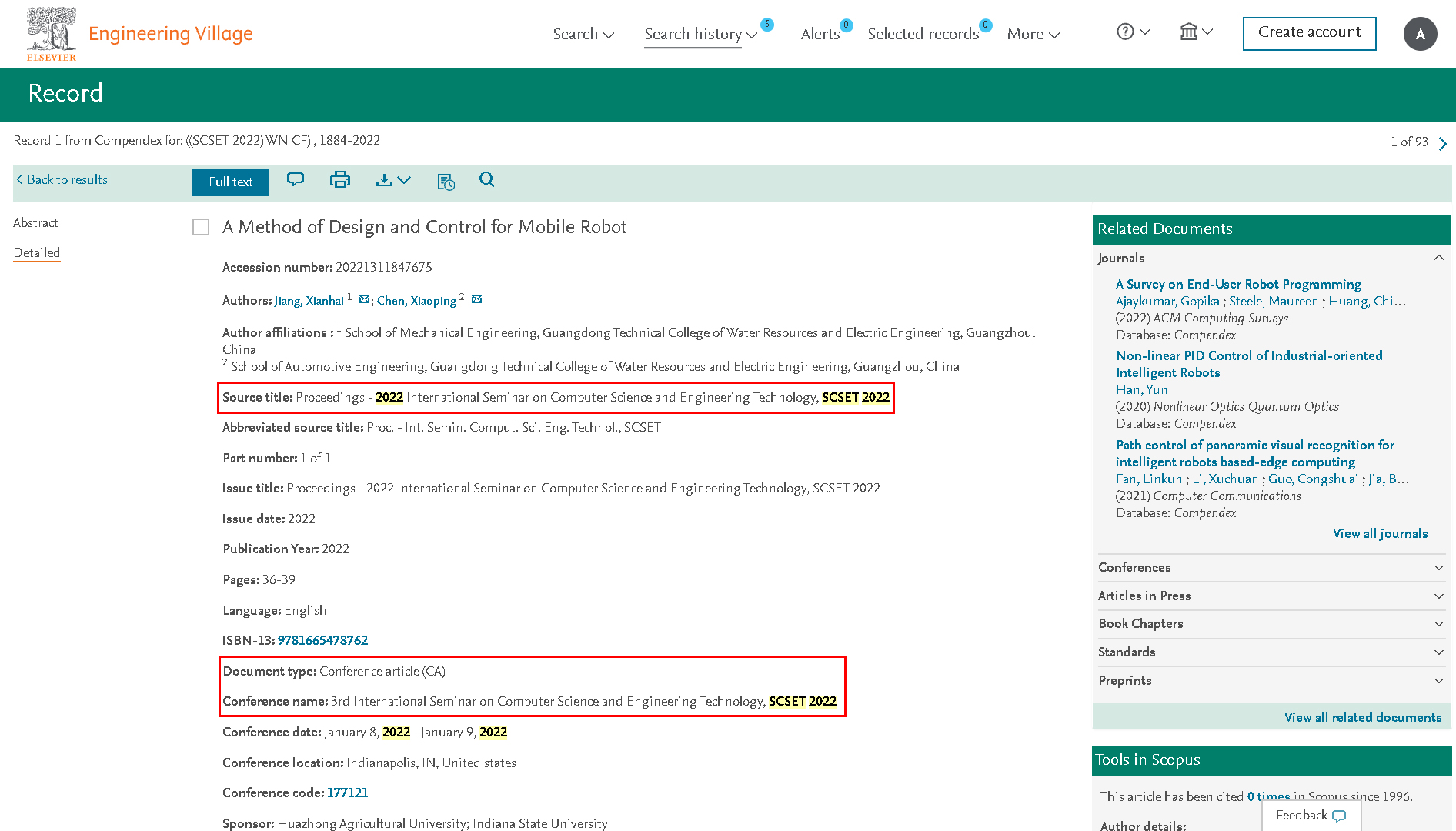Click related author Han, Yun
The image size is (1456, 831).
[1141, 389]
